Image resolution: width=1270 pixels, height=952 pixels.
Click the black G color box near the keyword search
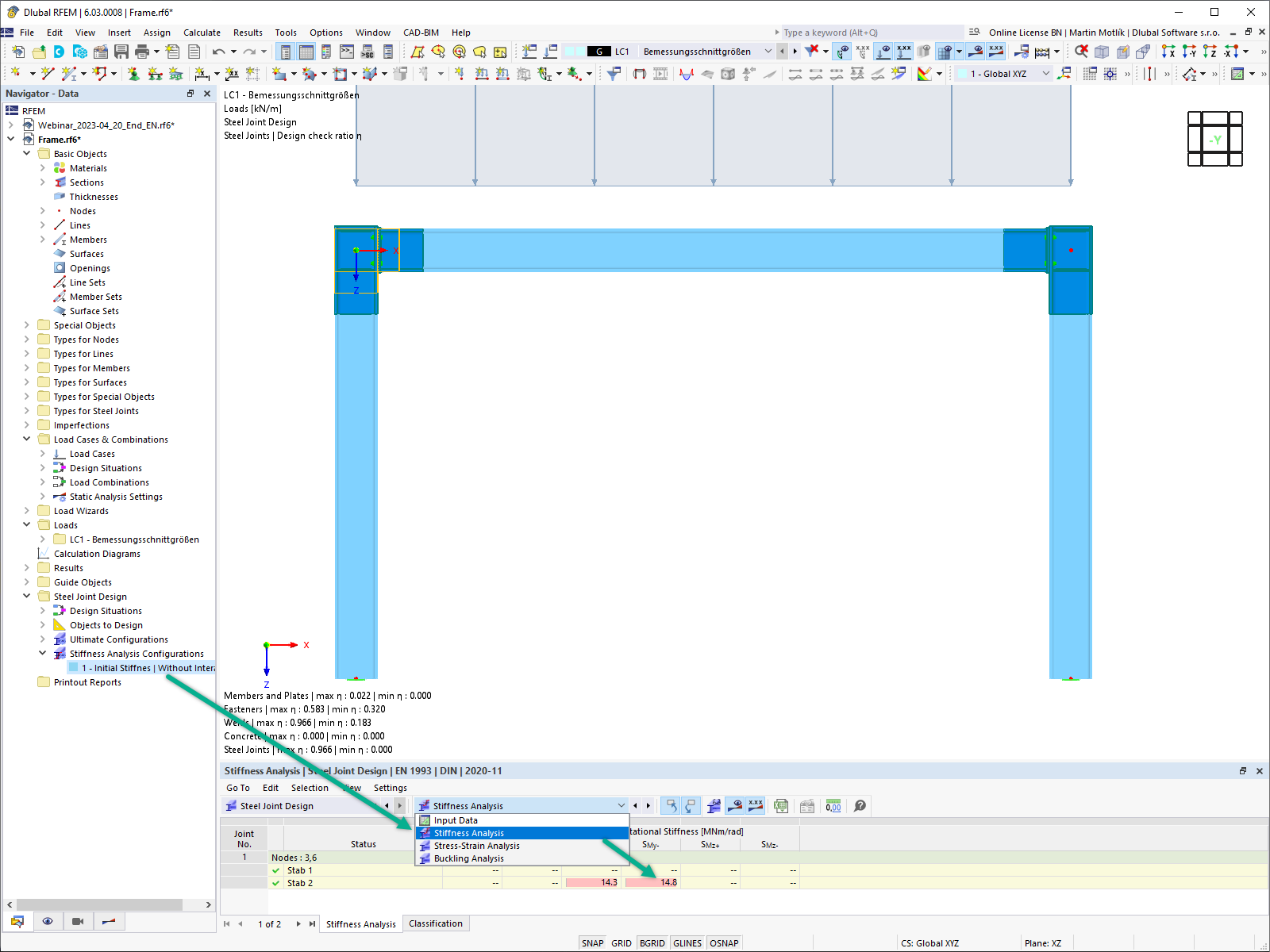pyautogui.click(x=599, y=51)
